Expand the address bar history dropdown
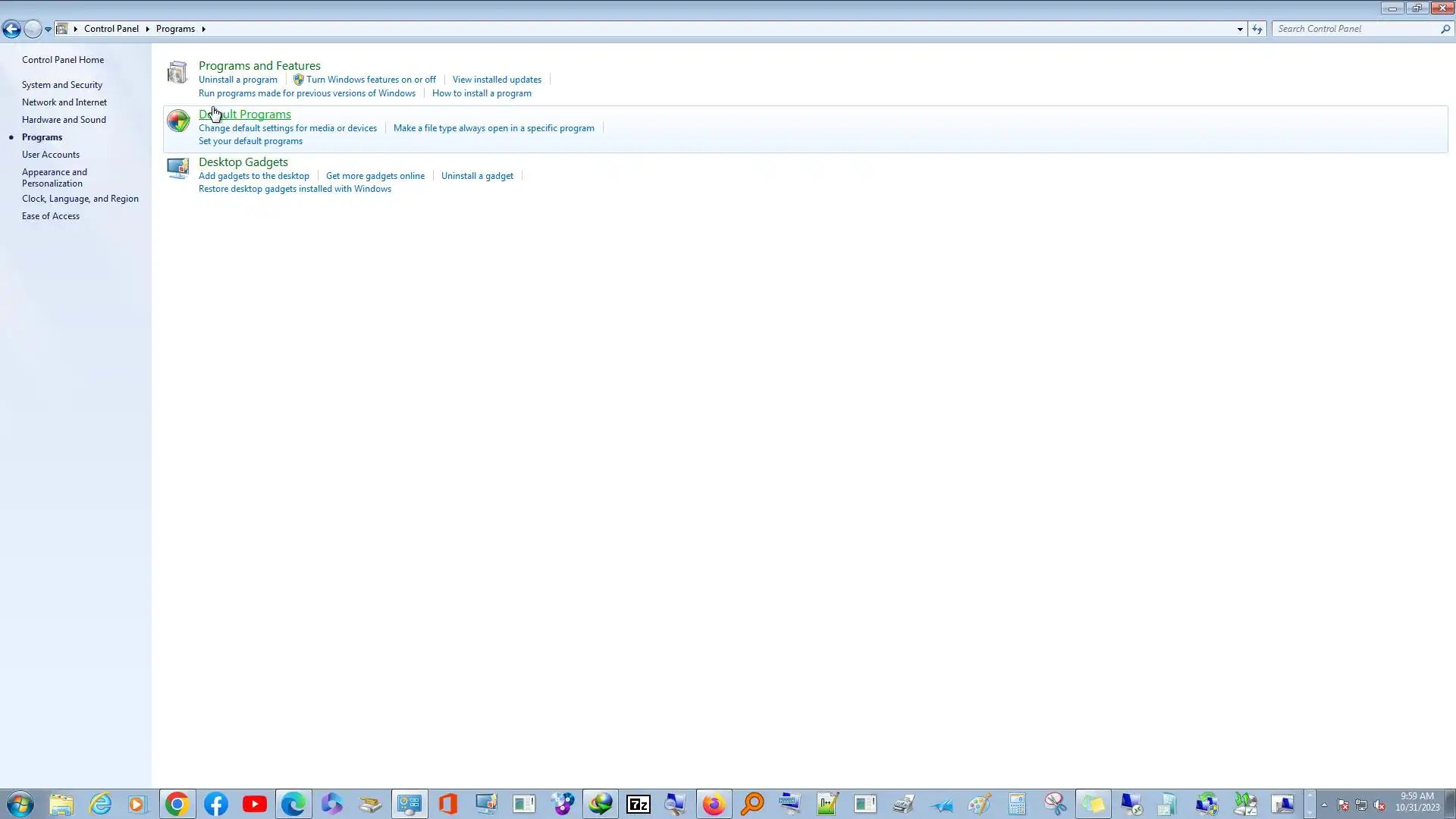Viewport: 1456px width, 819px height. (x=1240, y=29)
